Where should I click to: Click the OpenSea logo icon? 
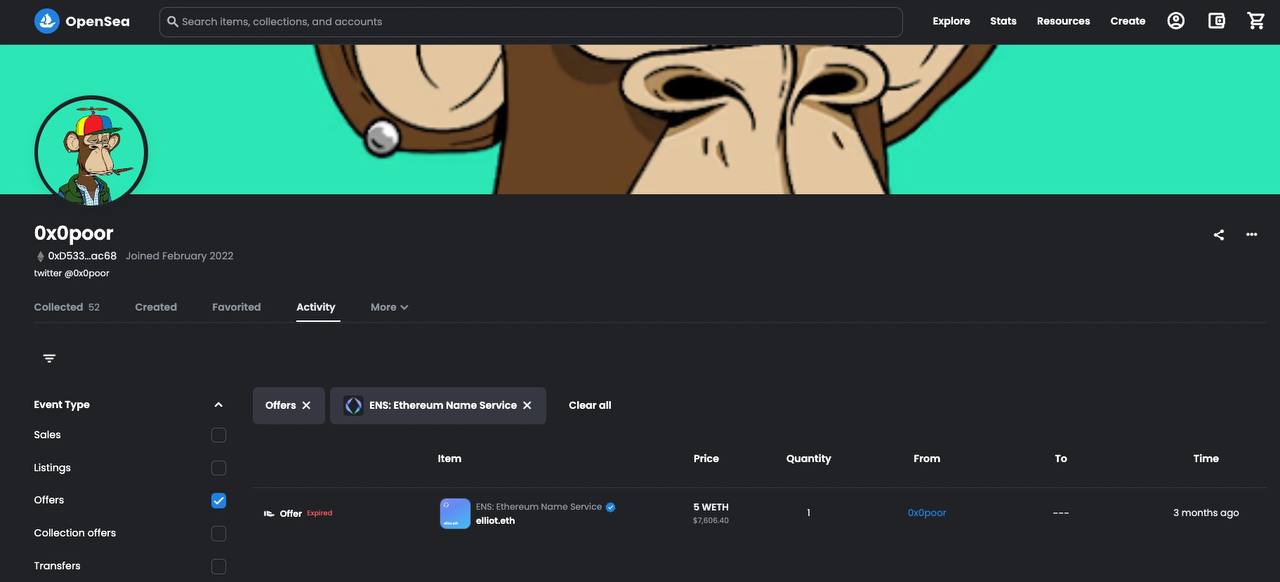pos(47,21)
